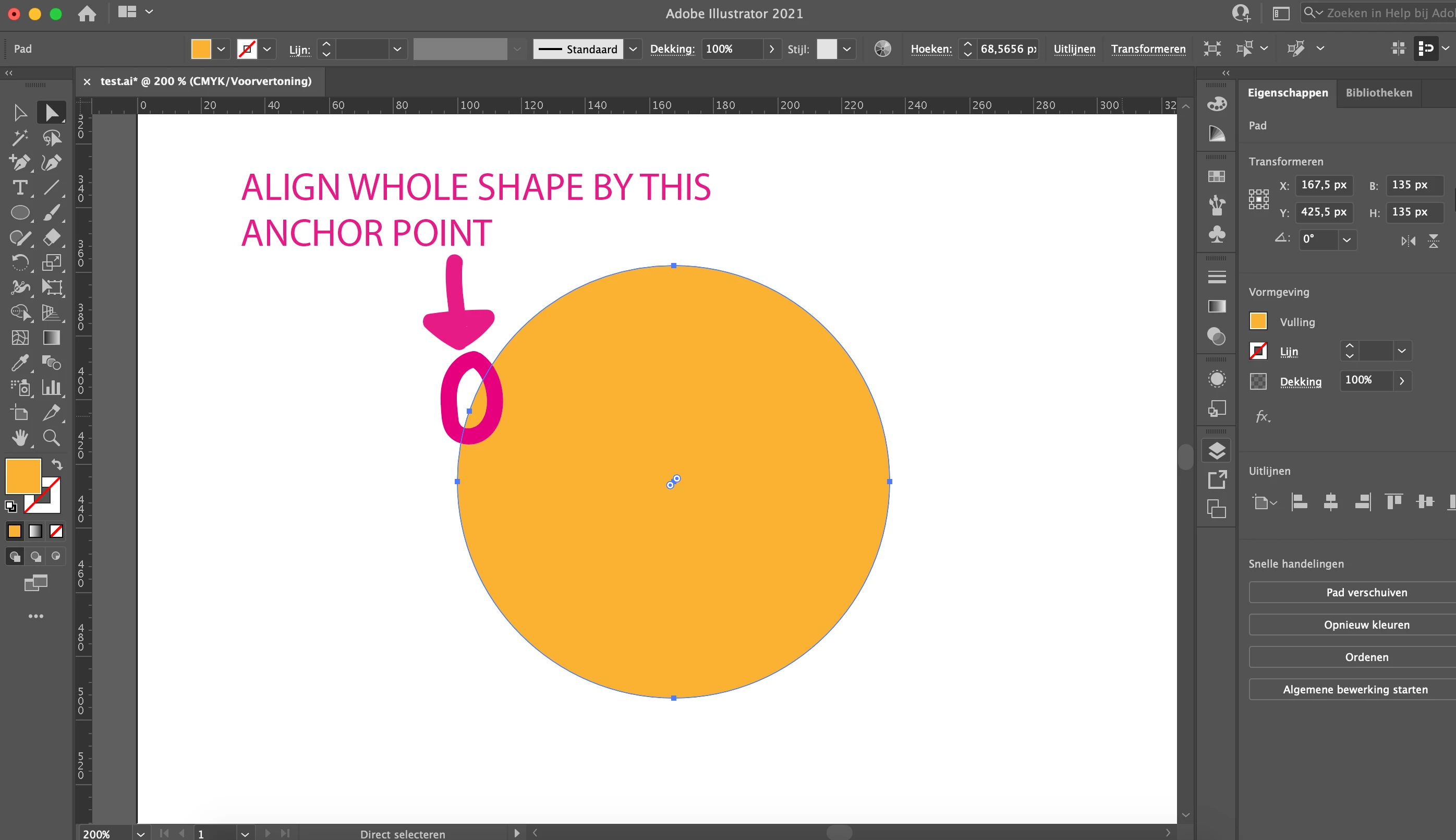
Task: Open the rotation angle dropdown
Action: 1346,239
